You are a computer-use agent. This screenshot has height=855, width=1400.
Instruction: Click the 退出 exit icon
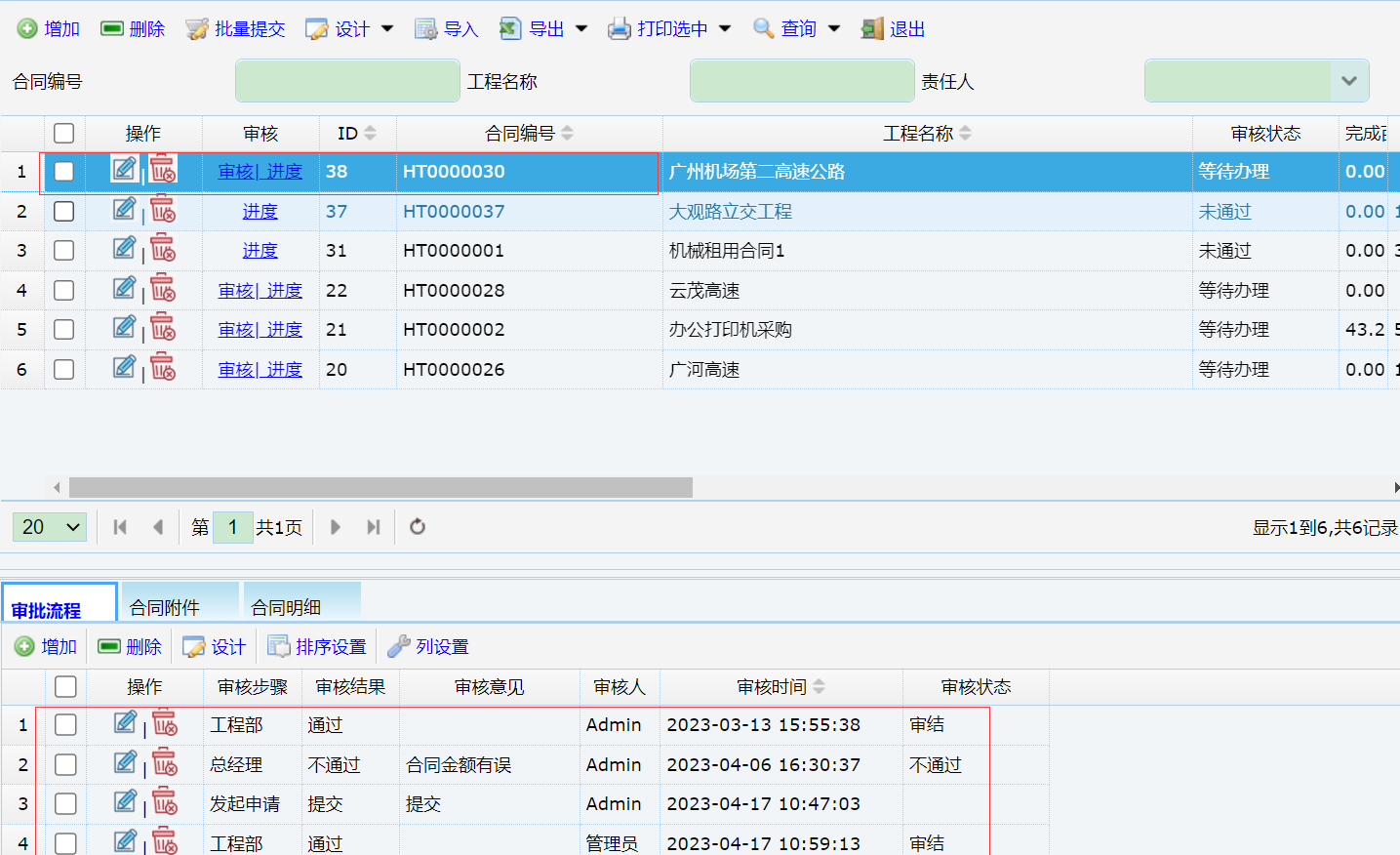(872, 29)
